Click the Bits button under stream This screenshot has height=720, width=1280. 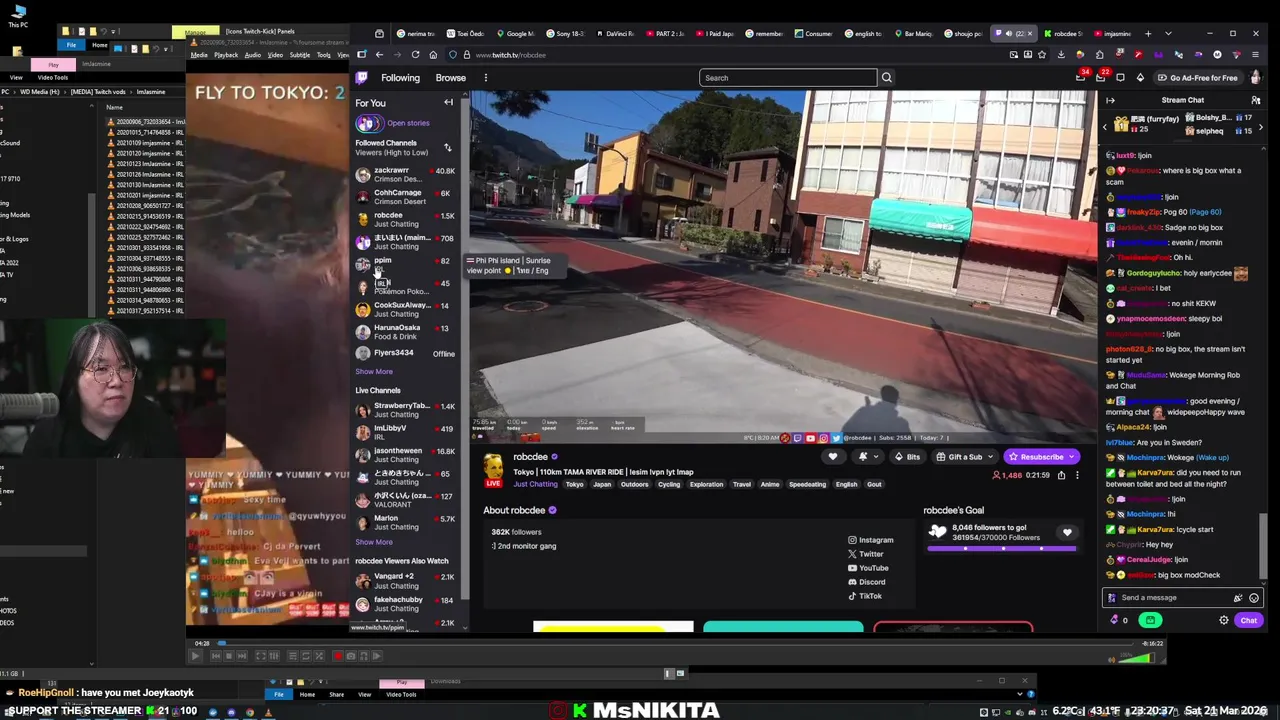907,457
